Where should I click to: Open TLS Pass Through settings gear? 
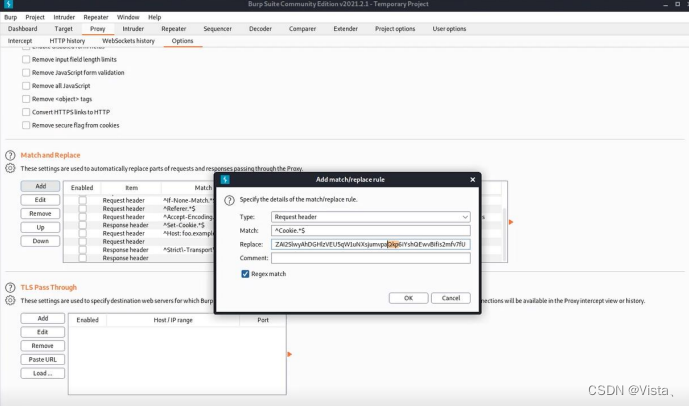pos(10,301)
